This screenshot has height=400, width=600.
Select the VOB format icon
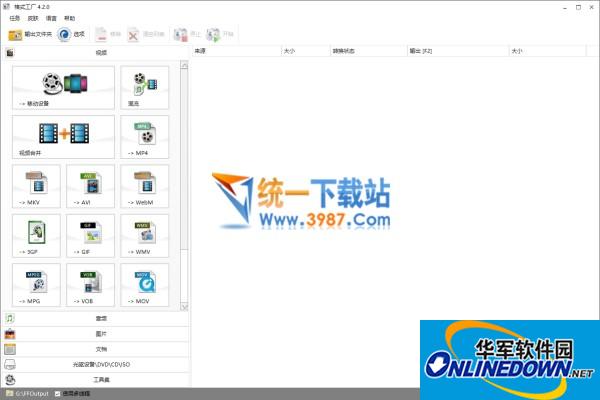click(x=91, y=285)
